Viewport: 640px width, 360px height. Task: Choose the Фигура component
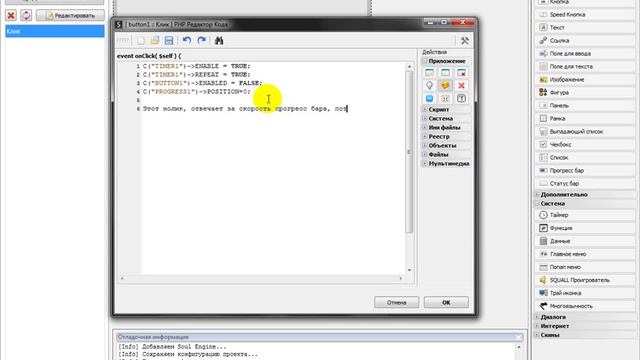click(x=585, y=92)
